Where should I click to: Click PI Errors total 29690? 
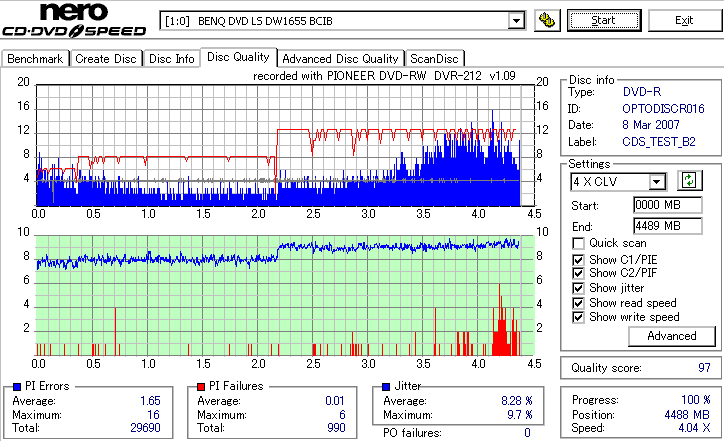145,428
